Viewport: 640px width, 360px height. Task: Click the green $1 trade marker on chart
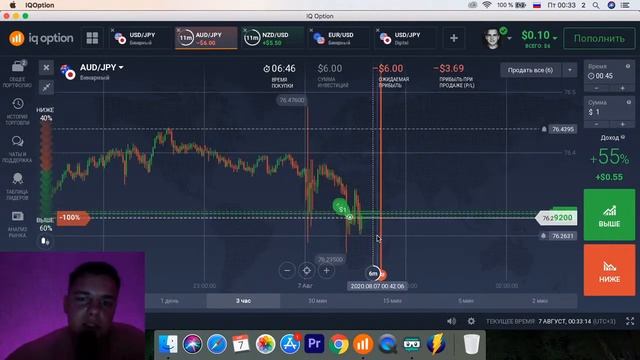coord(341,208)
